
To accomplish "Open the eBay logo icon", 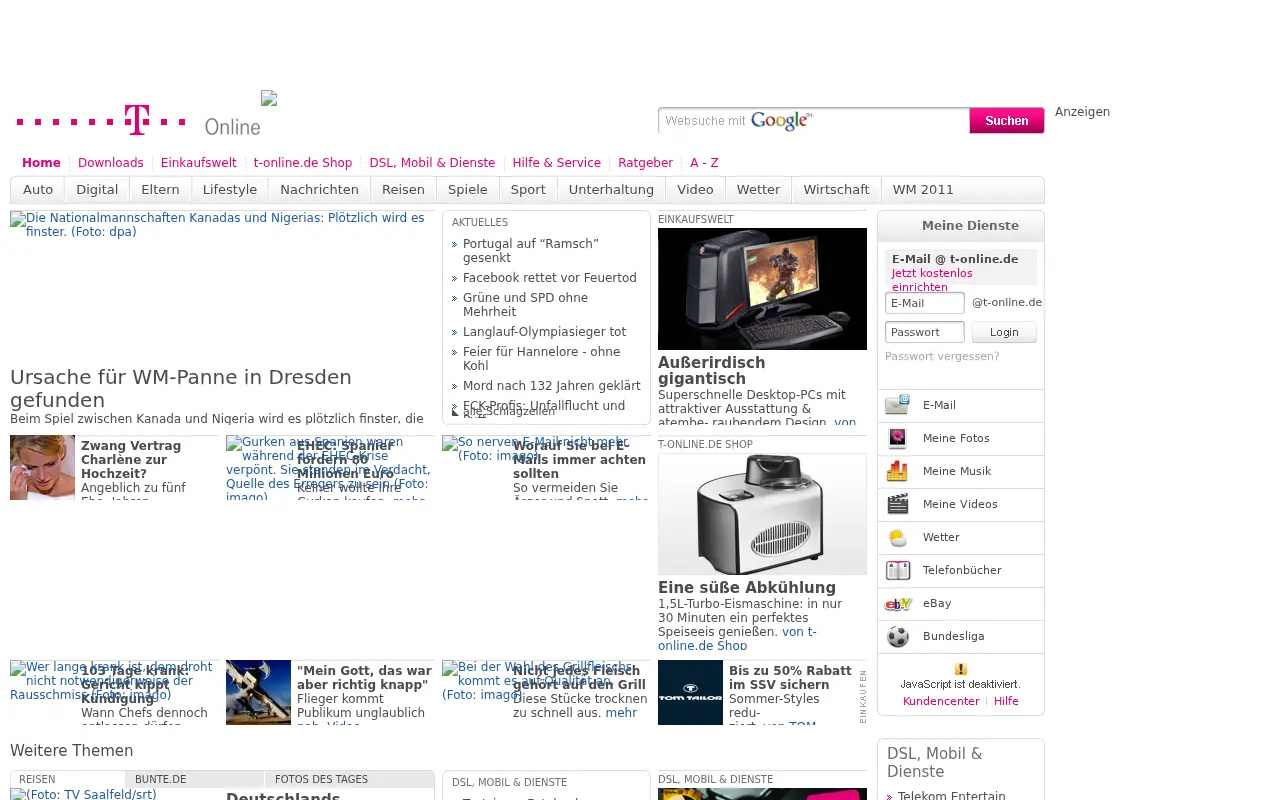I will [x=897, y=603].
